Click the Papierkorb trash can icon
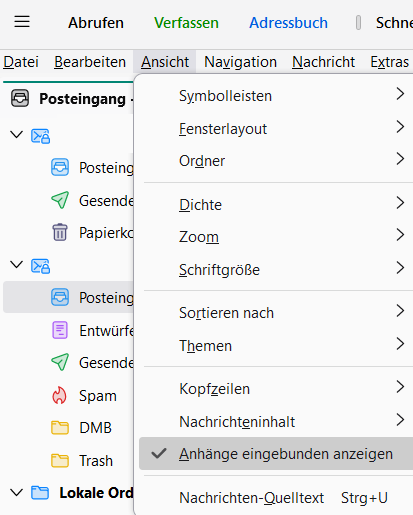Viewport: 413px width, 515px height. (x=60, y=232)
